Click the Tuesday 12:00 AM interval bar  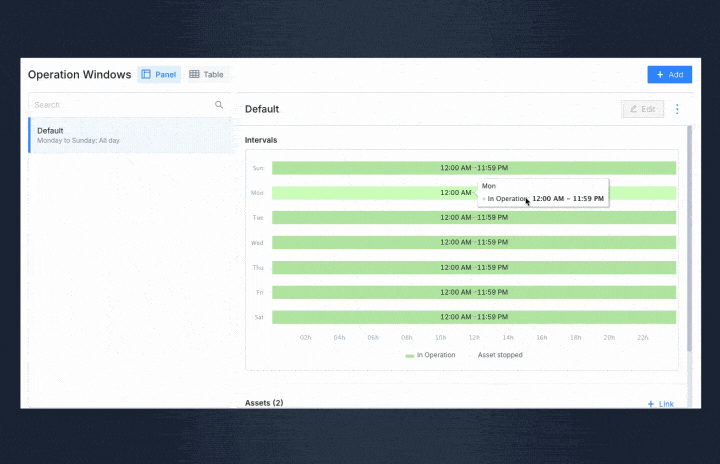click(474, 217)
